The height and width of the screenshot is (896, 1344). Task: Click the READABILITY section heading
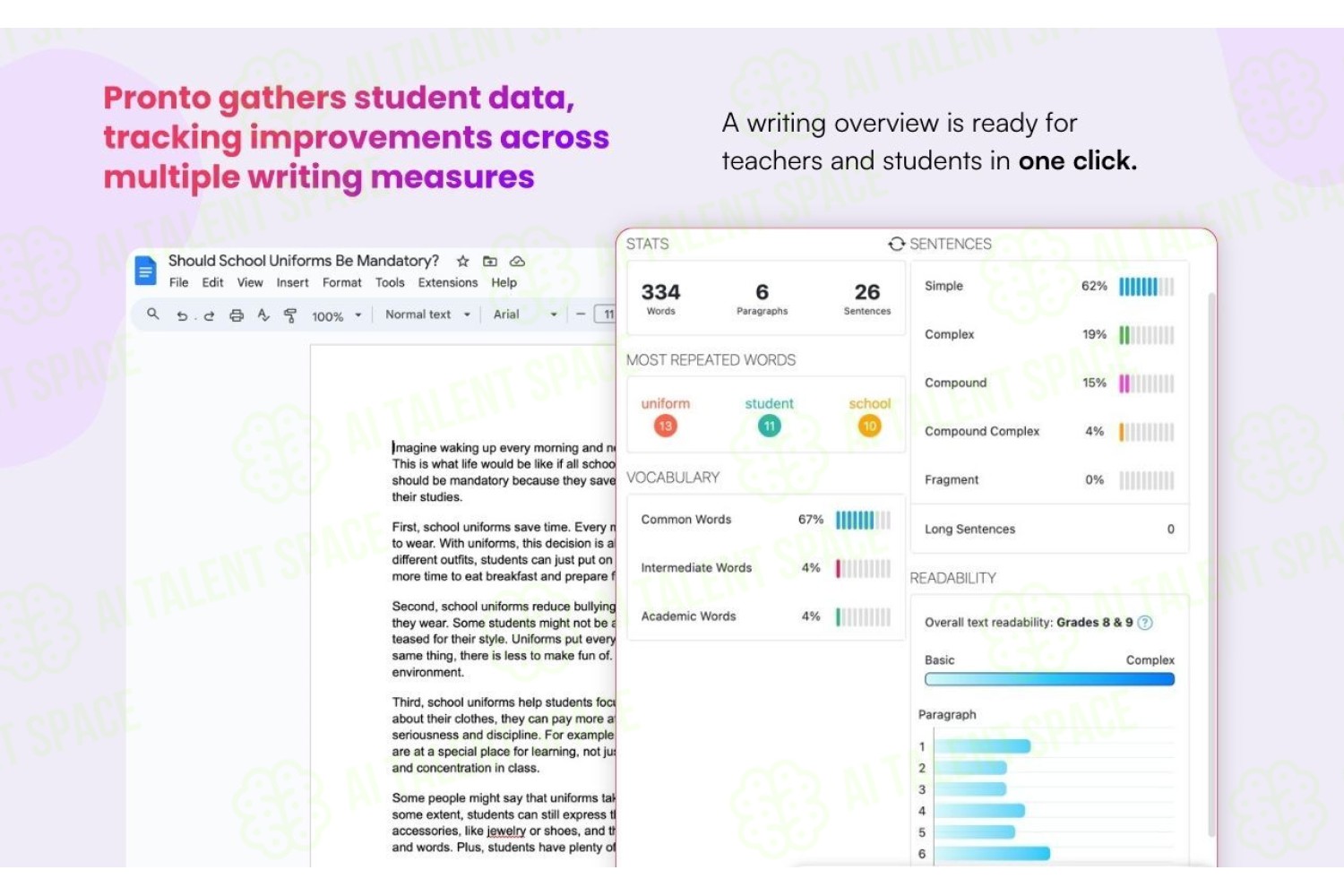coord(952,578)
